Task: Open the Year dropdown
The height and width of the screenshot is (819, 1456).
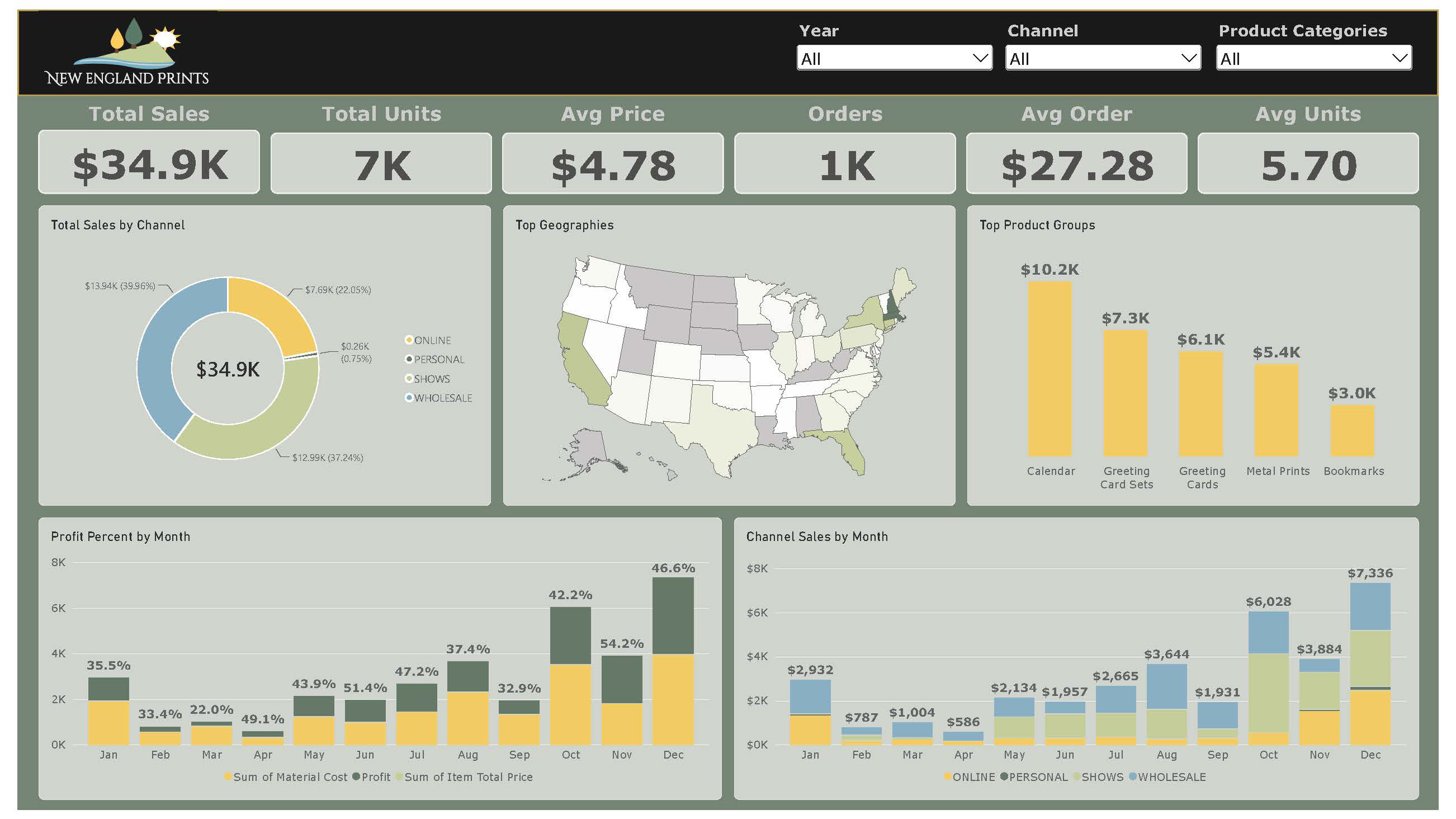Action: tap(894, 58)
